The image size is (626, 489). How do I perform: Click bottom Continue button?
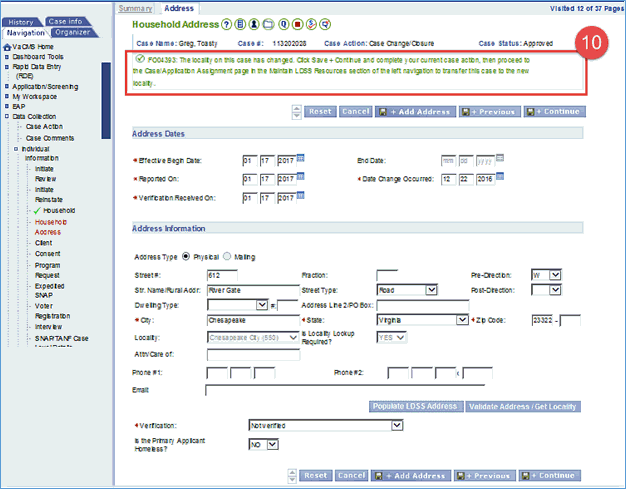[x=550, y=475]
